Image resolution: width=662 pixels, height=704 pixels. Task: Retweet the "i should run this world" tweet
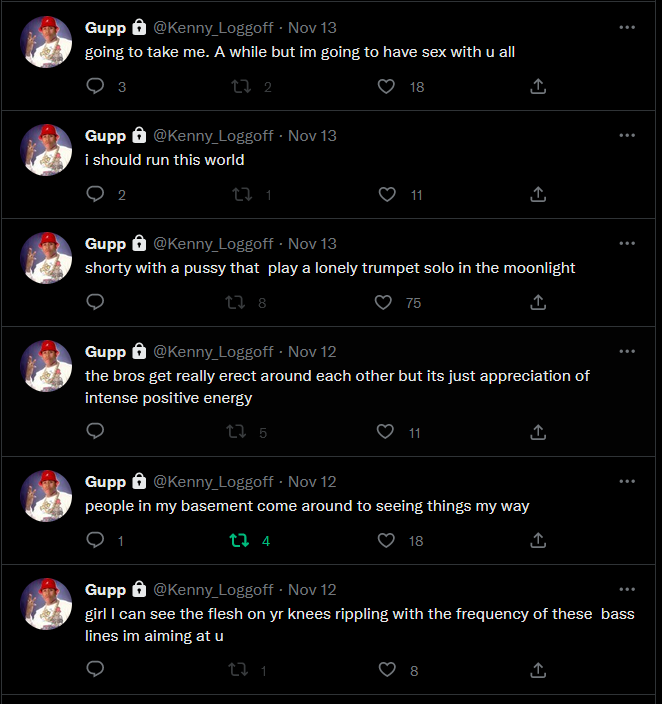pyautogui.click(x=241, y=194)
